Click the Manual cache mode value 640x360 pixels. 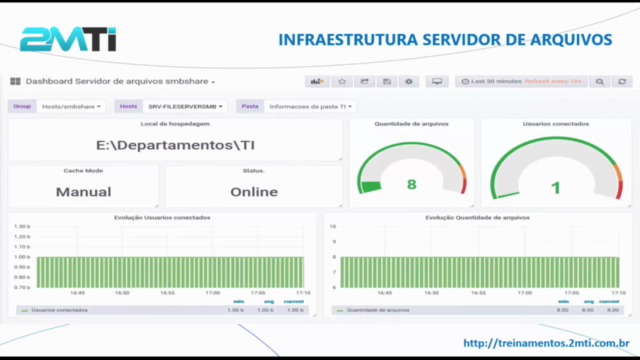(83, 192)
